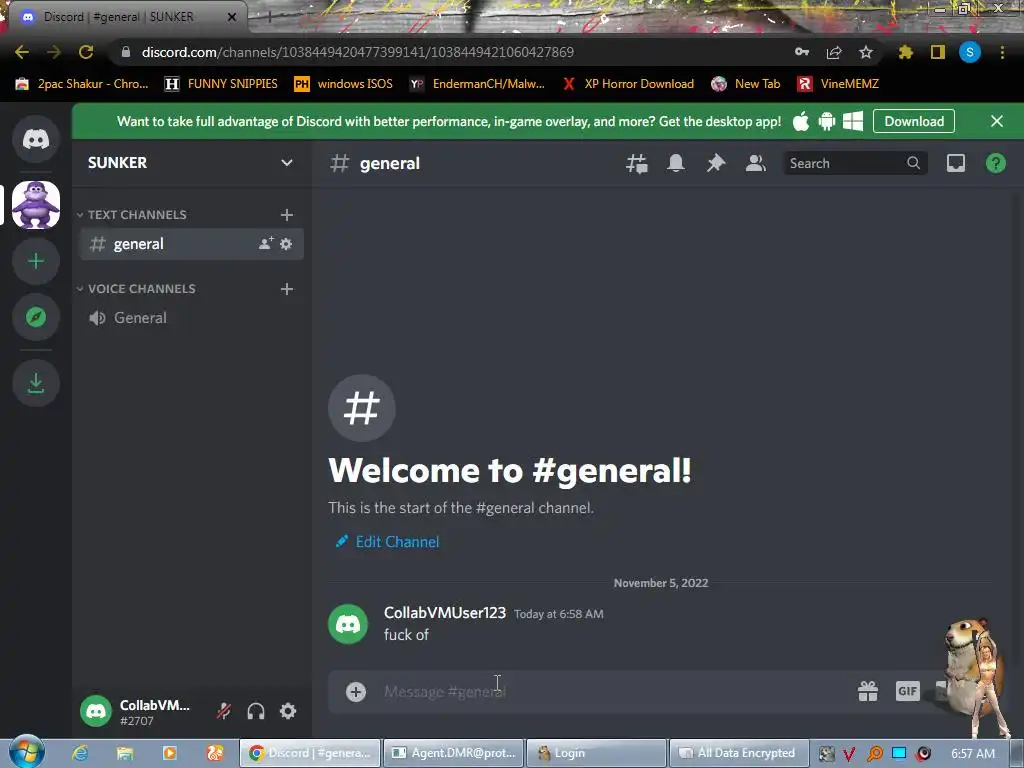Select the #general text channel
Image resolution: width=1024 pixels, height=768 pixels.
coord(191,244)
